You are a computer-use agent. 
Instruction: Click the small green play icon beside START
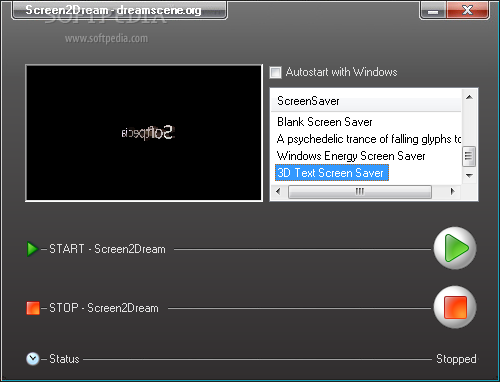(x=32, y=249)
